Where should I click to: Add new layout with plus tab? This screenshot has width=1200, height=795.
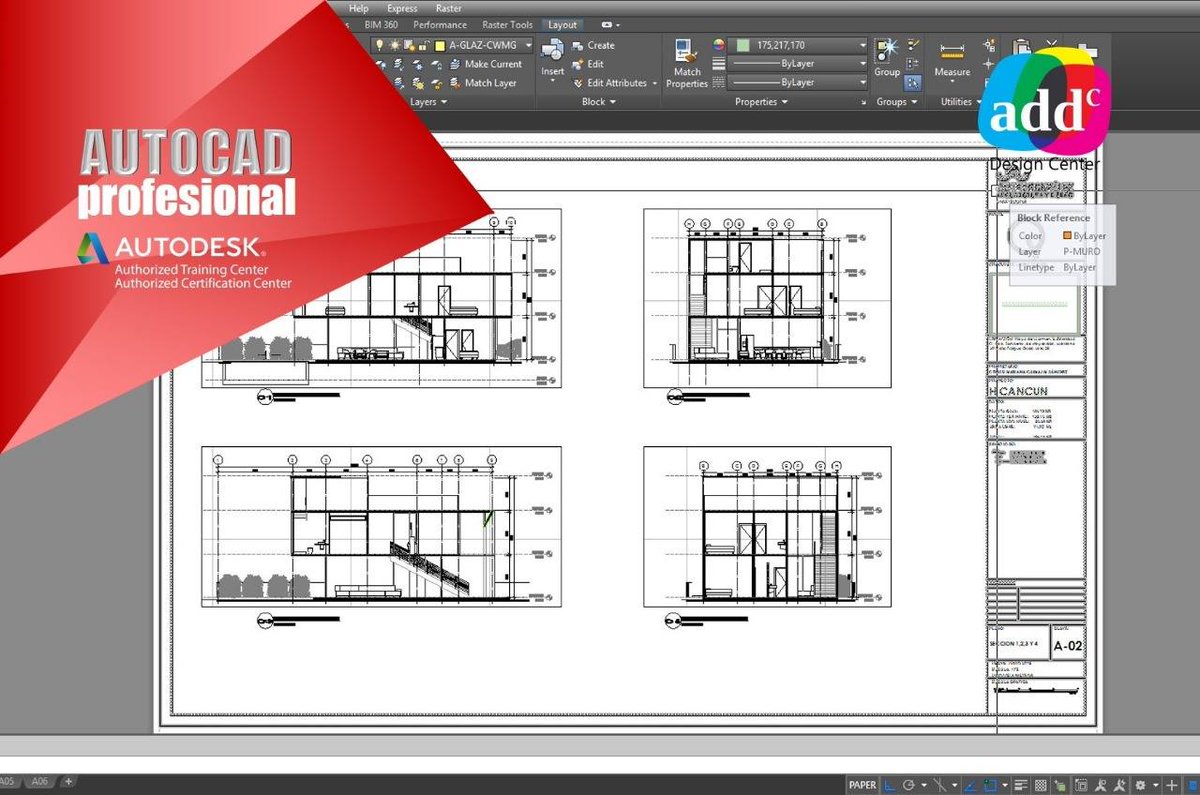tap(68, 781)
